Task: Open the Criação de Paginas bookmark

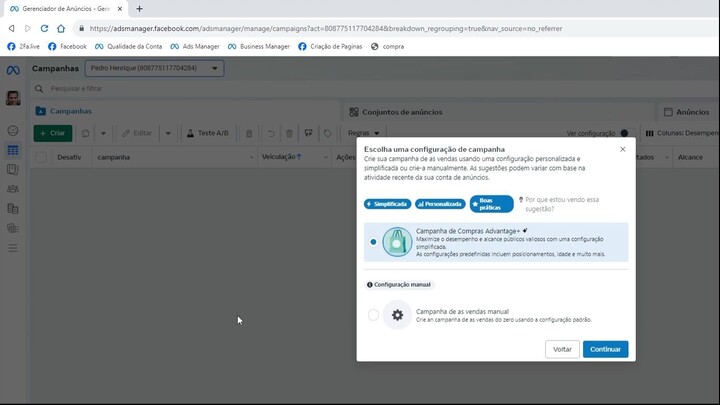Action: 330,46
